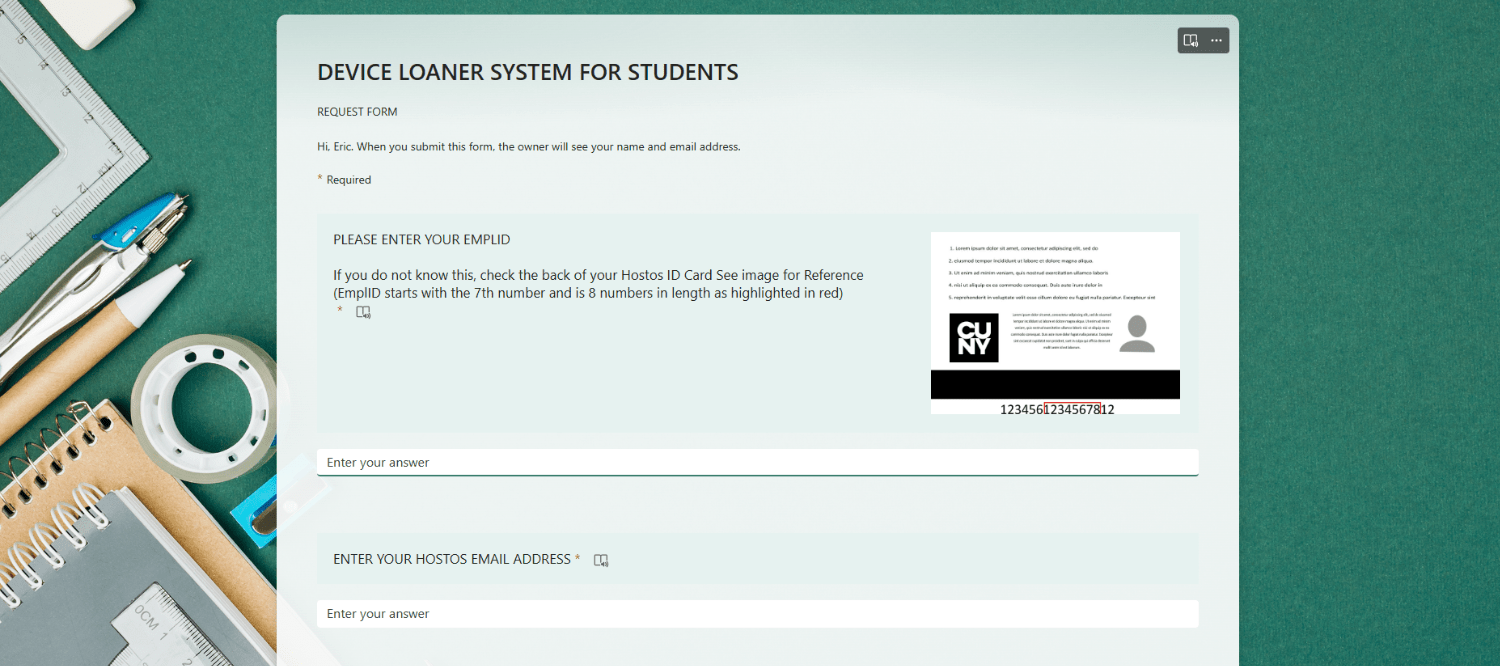This screenshot has width=1500, height=666.
Task: Focus the Hostos email answer input field
Action: (757, 614)
